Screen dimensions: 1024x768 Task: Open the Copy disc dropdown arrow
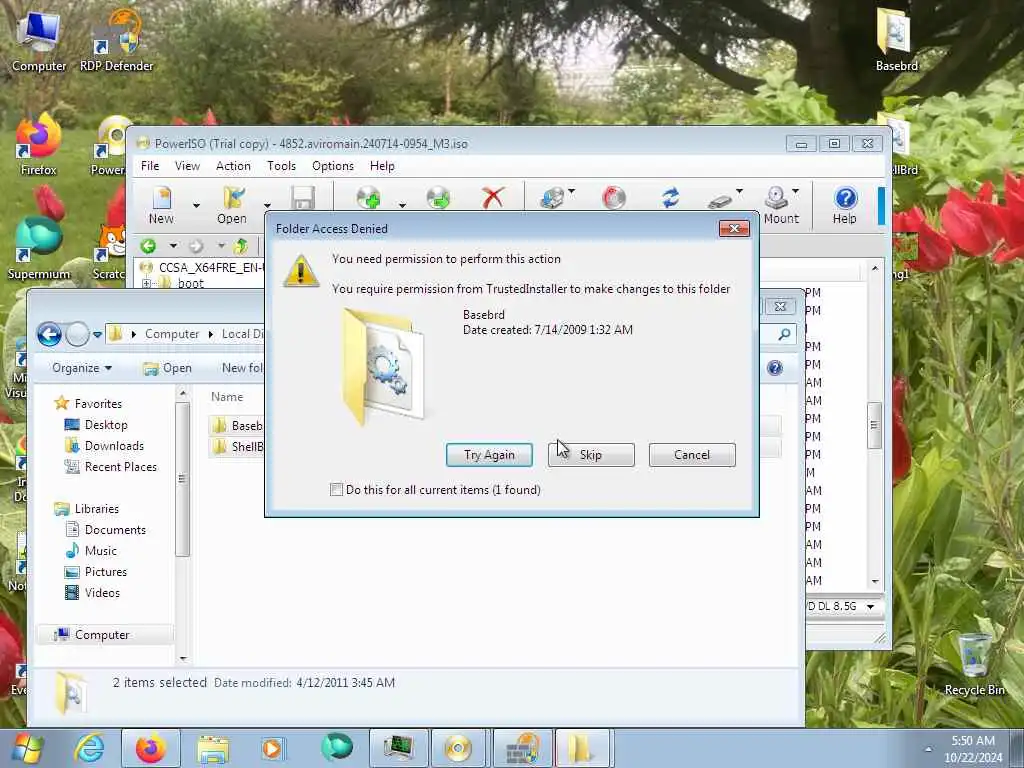pyautogui.click(x=572, y=191)
